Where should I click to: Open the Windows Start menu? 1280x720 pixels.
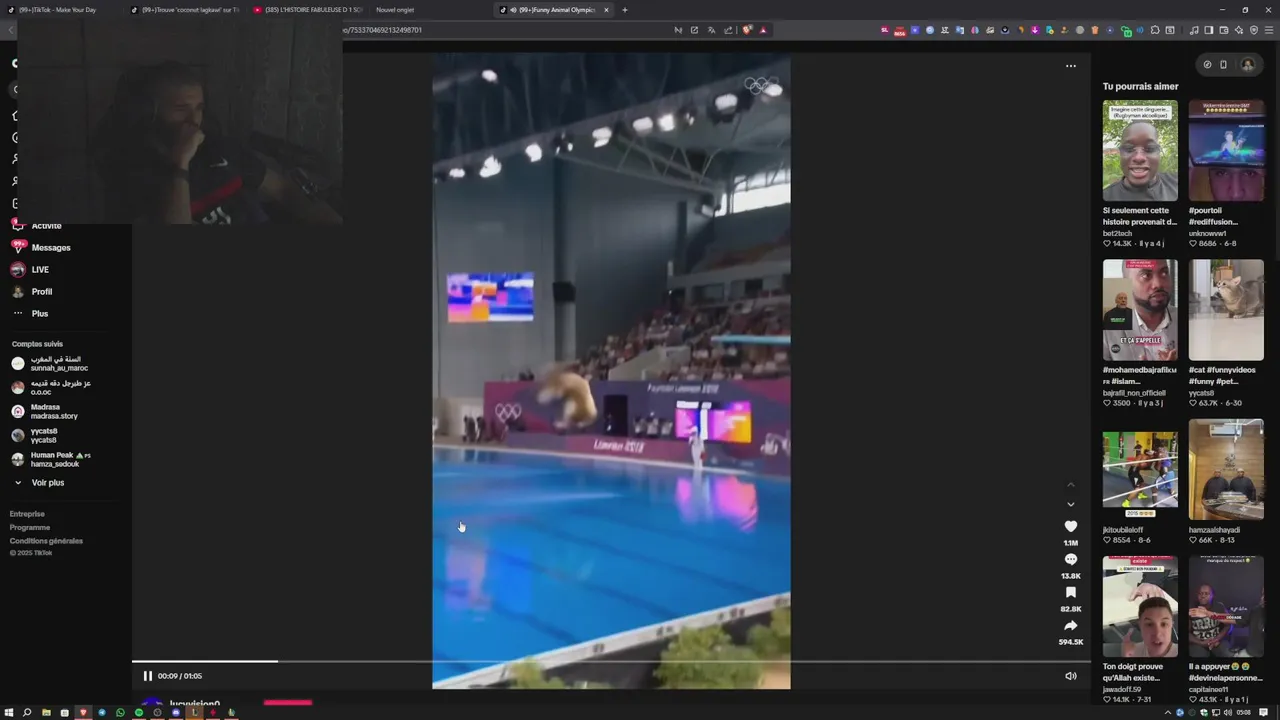9,713
